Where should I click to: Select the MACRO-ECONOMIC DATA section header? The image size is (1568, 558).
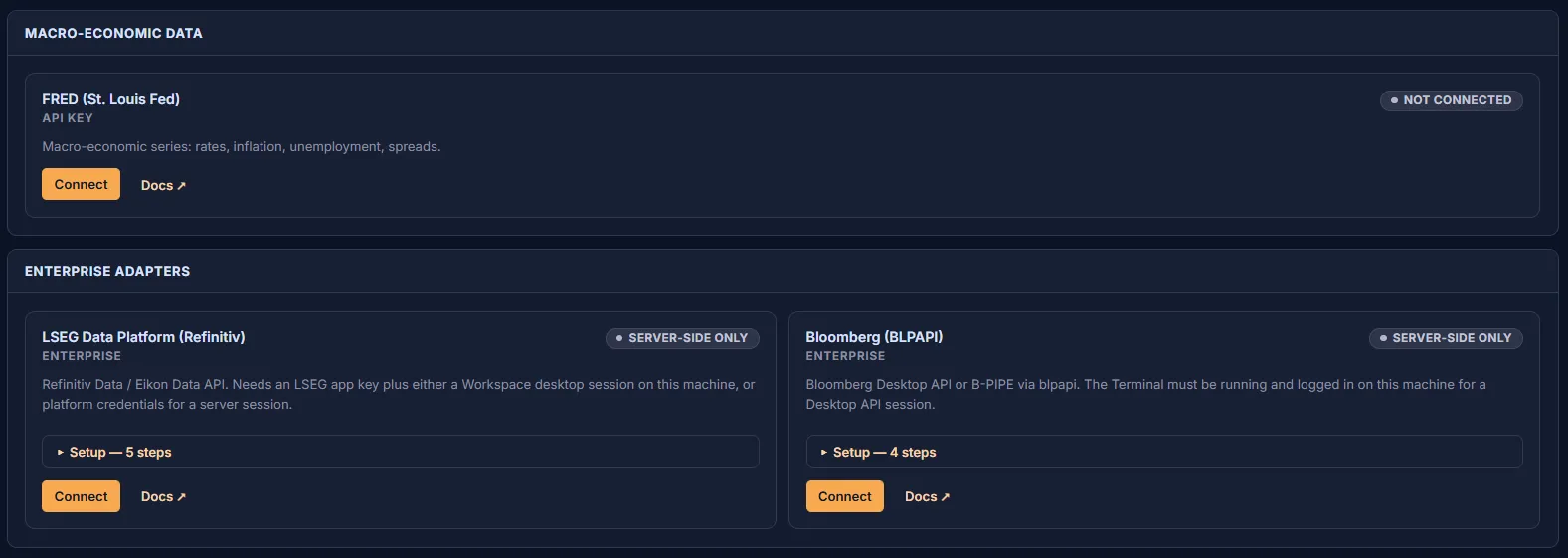(113, 33)
